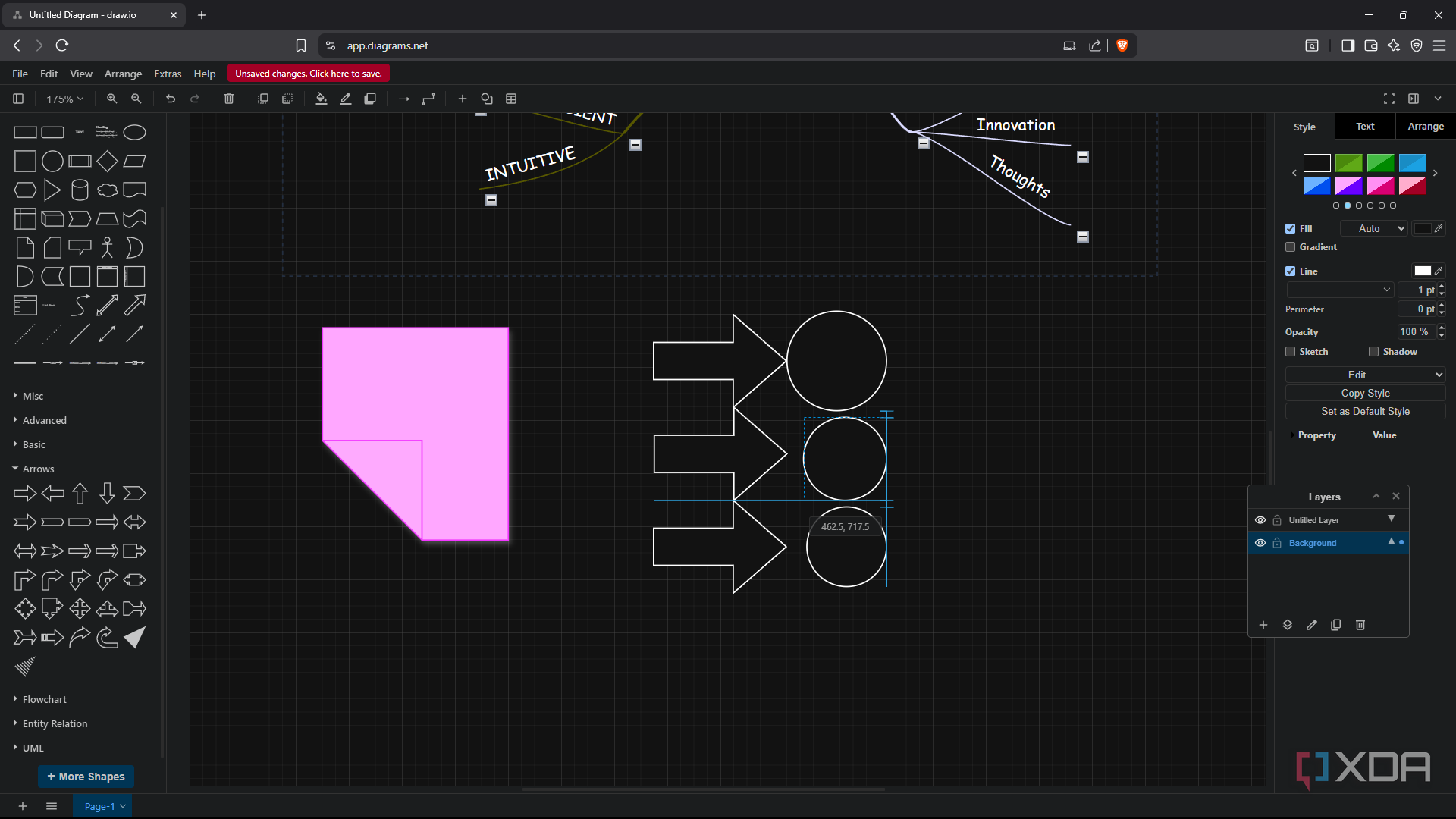This screenshot has height=819, width=1456.
Task: Click the Duplicate Layer icon
Action: 1336,625
